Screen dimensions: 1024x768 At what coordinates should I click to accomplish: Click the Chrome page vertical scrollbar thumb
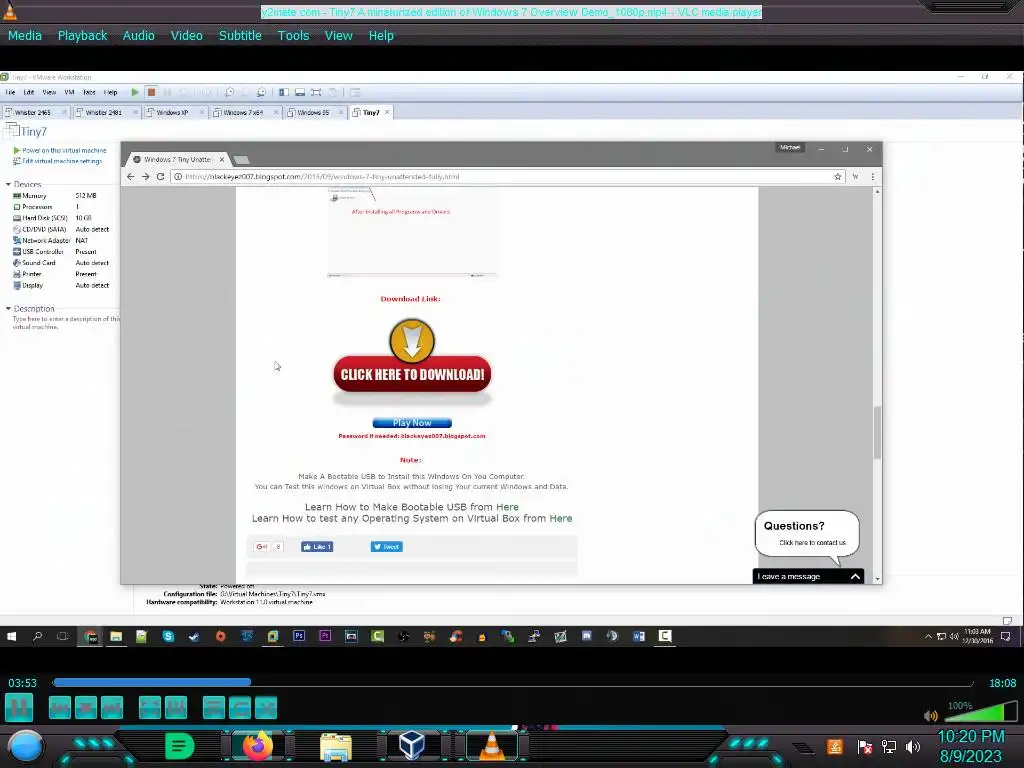click(x=877, y=432)
